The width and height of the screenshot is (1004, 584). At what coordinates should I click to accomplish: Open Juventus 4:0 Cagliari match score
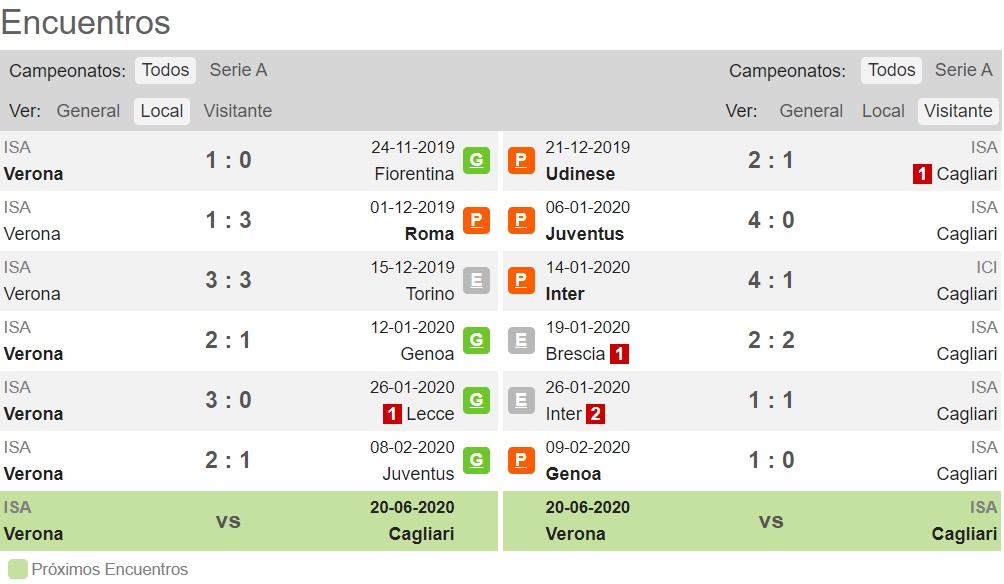point(771,220)
